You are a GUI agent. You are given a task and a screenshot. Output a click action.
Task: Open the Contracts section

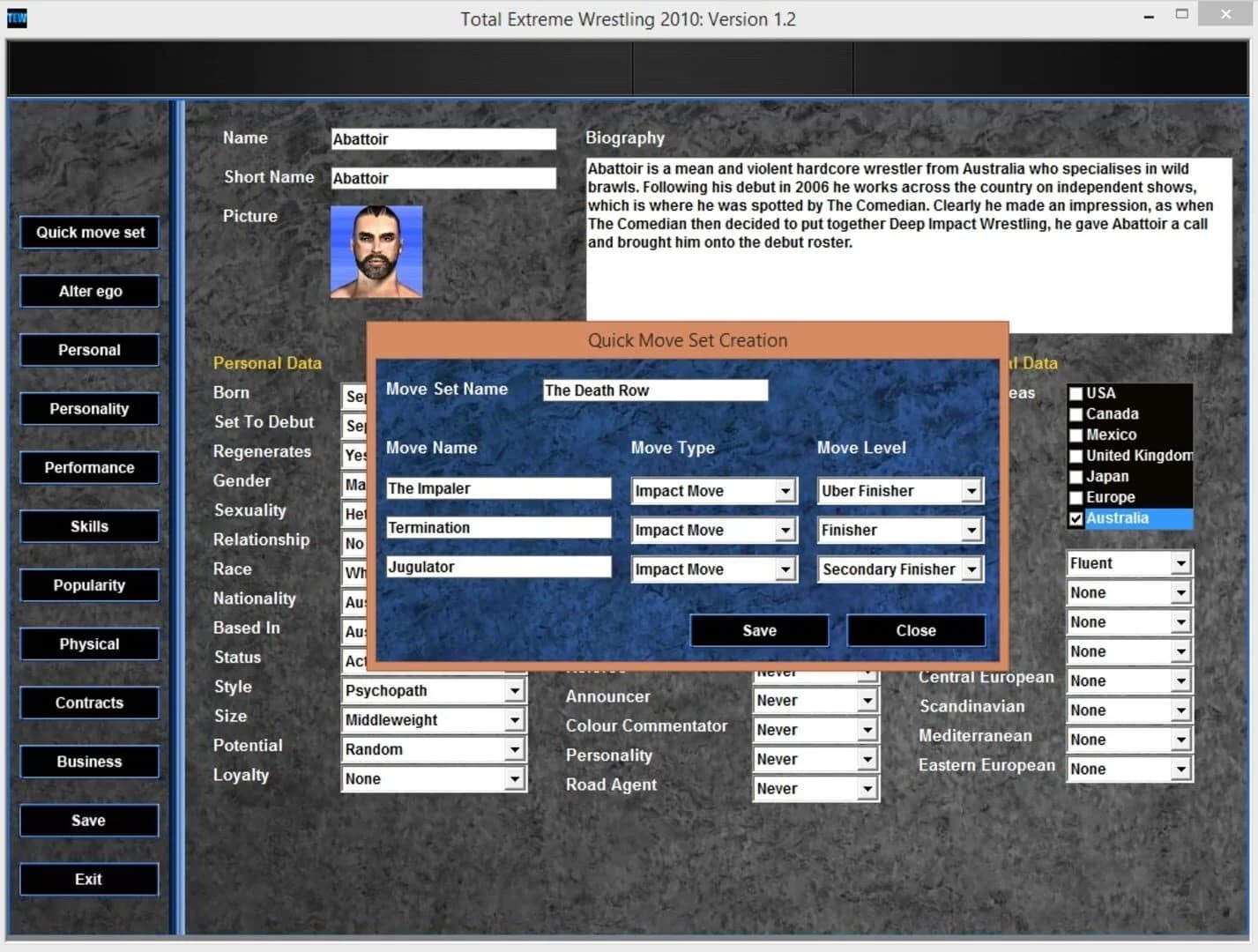[89, 703]
